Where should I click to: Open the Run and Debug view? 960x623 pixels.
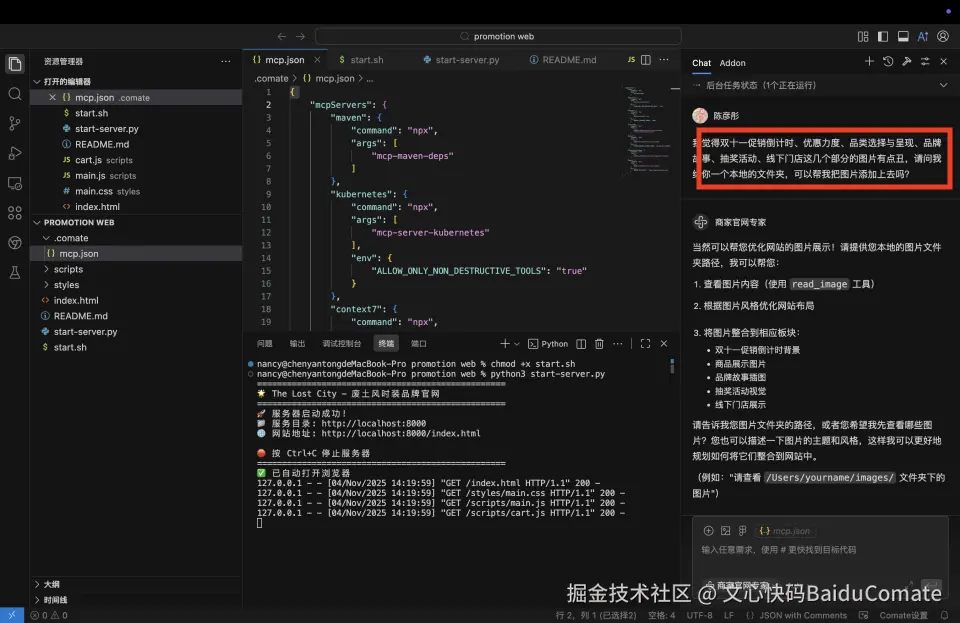[15, 154]
